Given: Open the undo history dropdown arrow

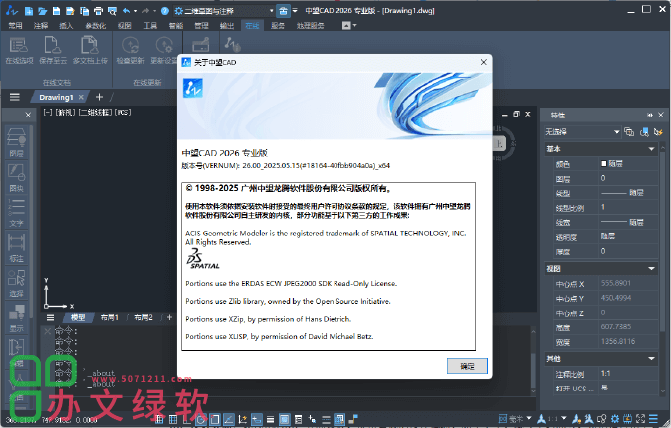Looking at the screenshot, I should click(136, 11).
